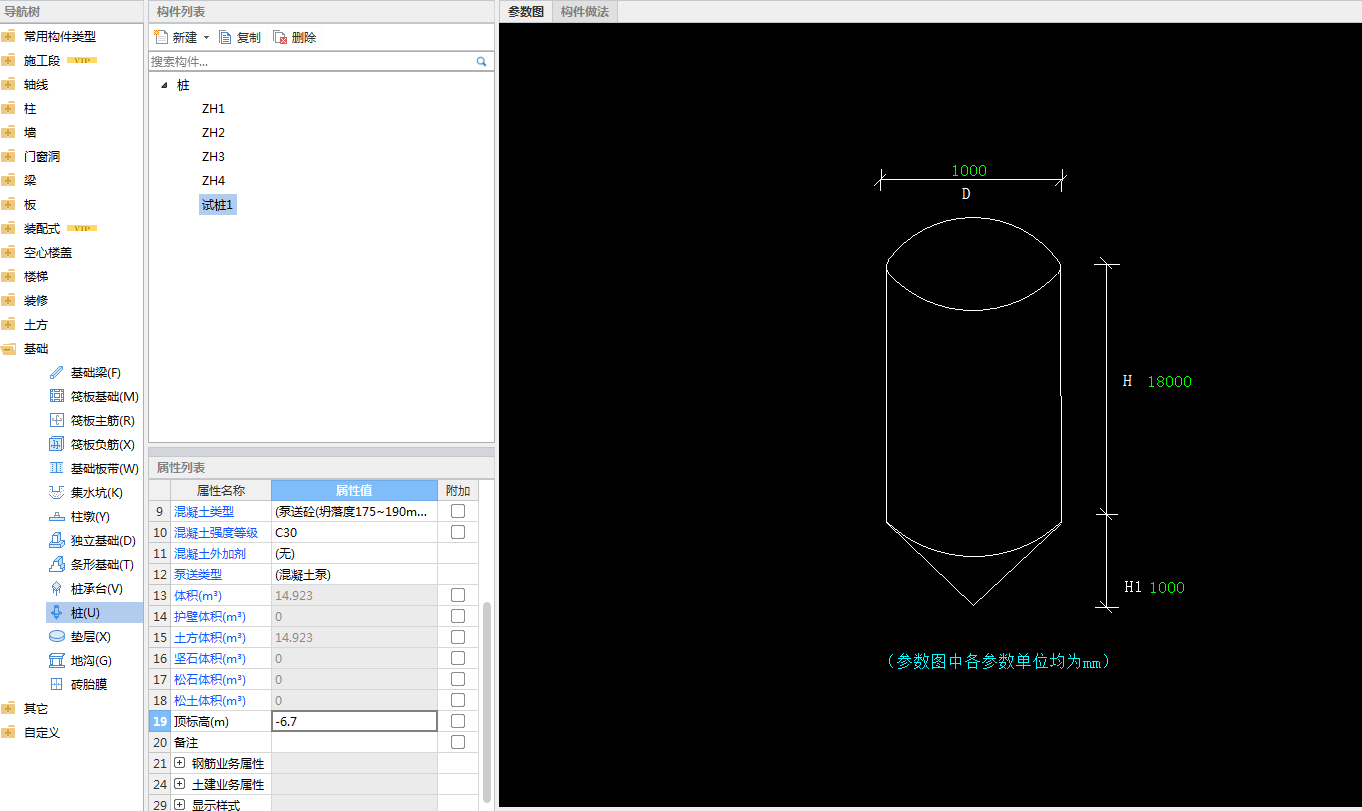Screen dimensions: 1362x811
Task: Select the 桩(U) pile icon
Action: pyautogui.click(x=57, y=612)
